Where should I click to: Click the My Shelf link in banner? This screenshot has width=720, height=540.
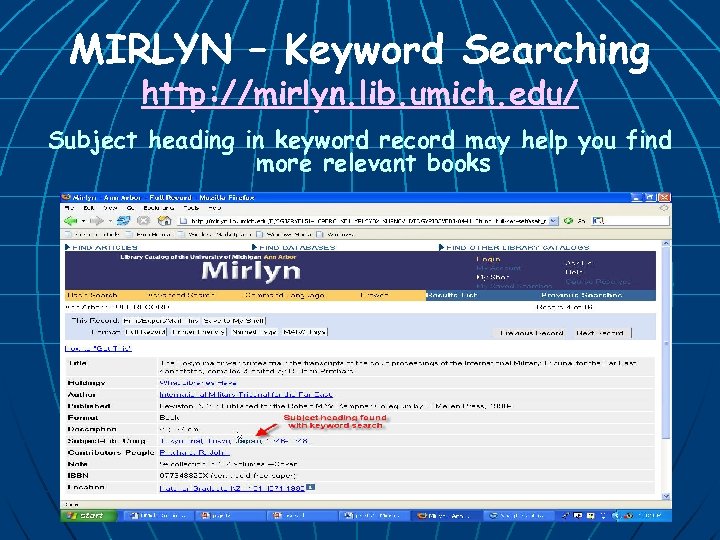point(493,277)
